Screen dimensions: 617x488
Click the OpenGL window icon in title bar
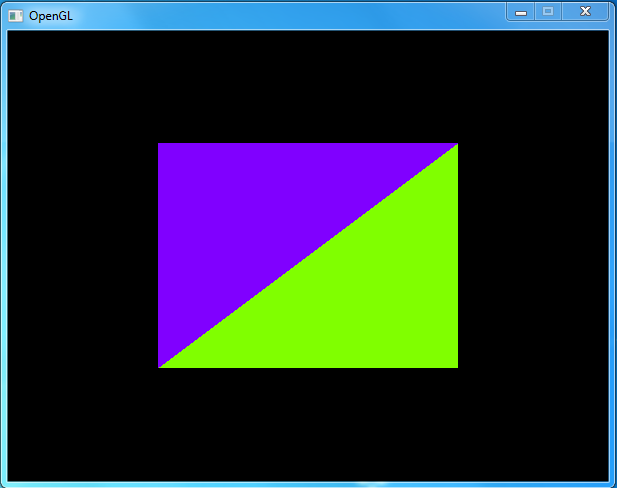[15, 15]
